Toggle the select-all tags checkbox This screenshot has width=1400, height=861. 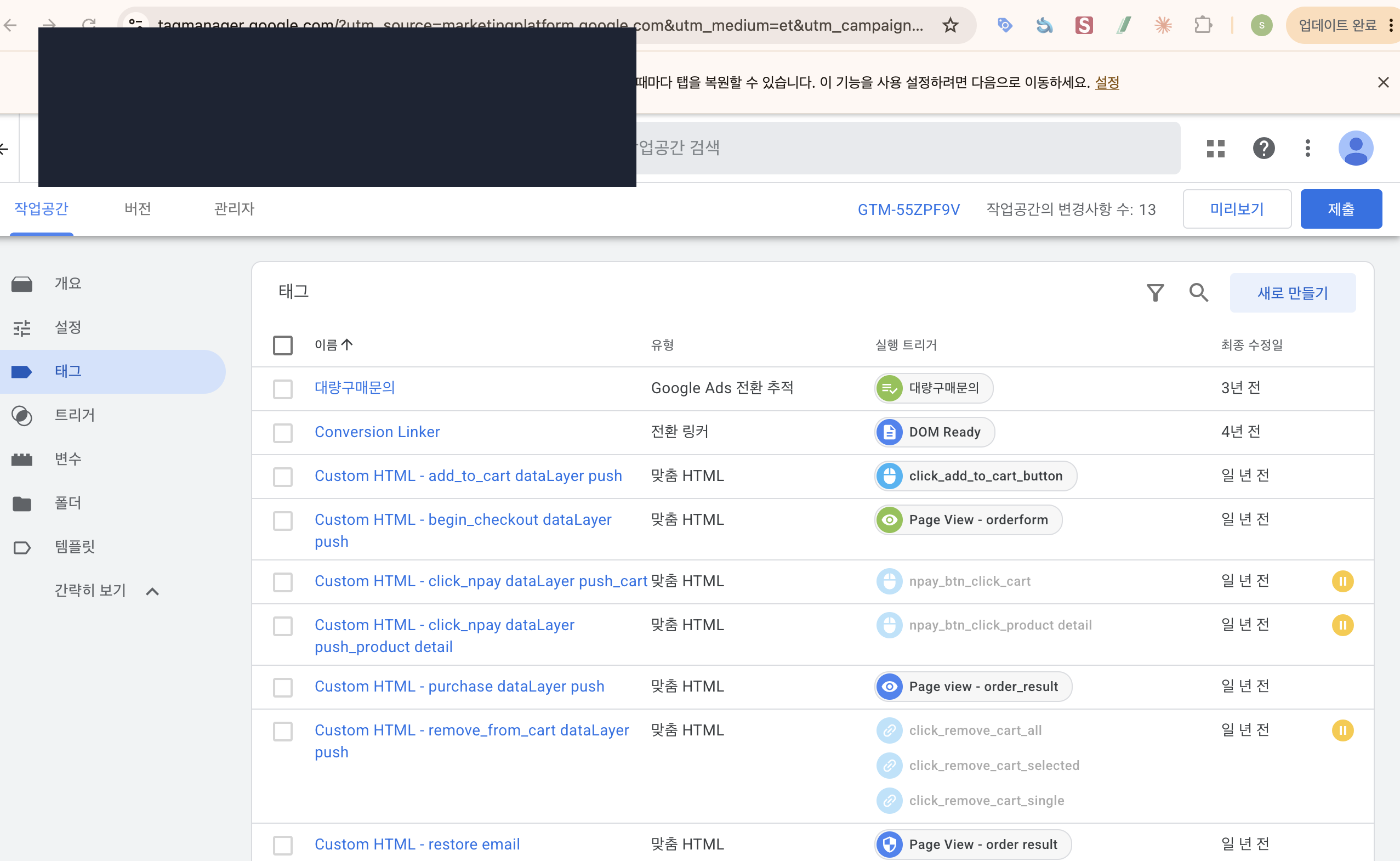click(x=283, y=345)
